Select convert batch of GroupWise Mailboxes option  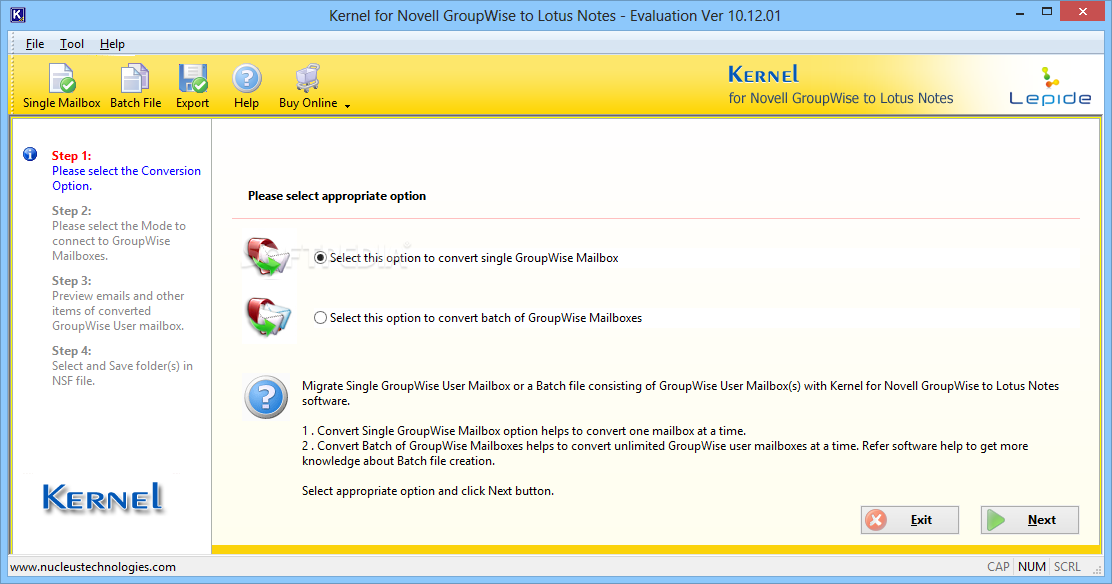pos(321,318)
